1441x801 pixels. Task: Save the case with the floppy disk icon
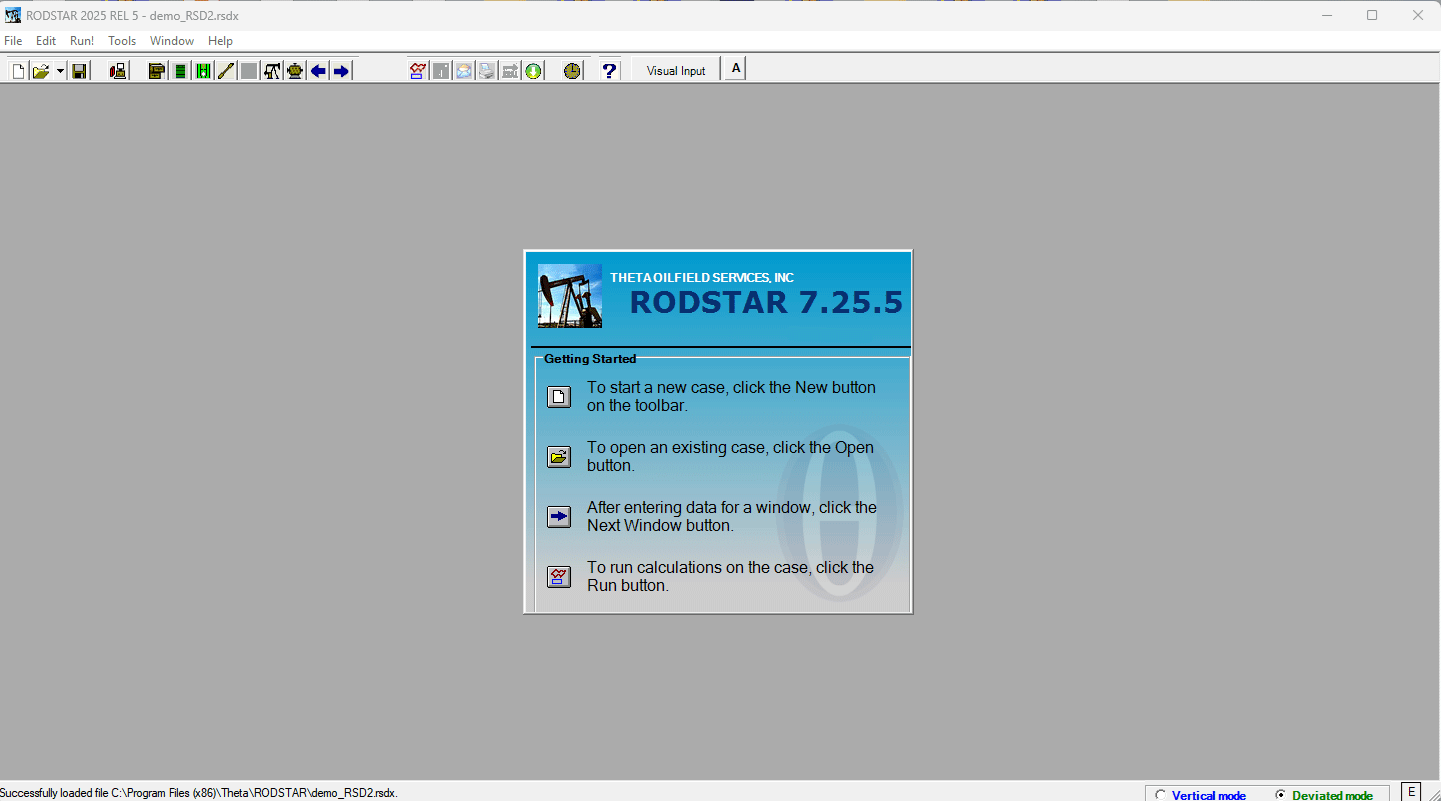click(79, 71)
